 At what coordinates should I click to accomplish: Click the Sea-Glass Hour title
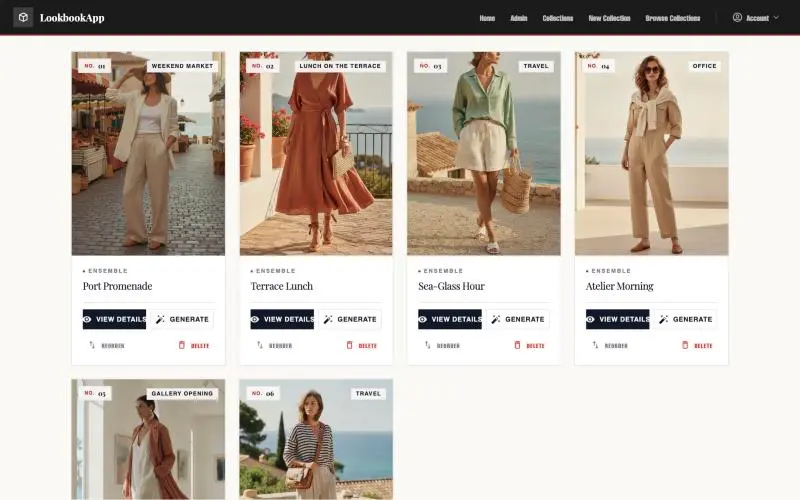tap(452, 286)
